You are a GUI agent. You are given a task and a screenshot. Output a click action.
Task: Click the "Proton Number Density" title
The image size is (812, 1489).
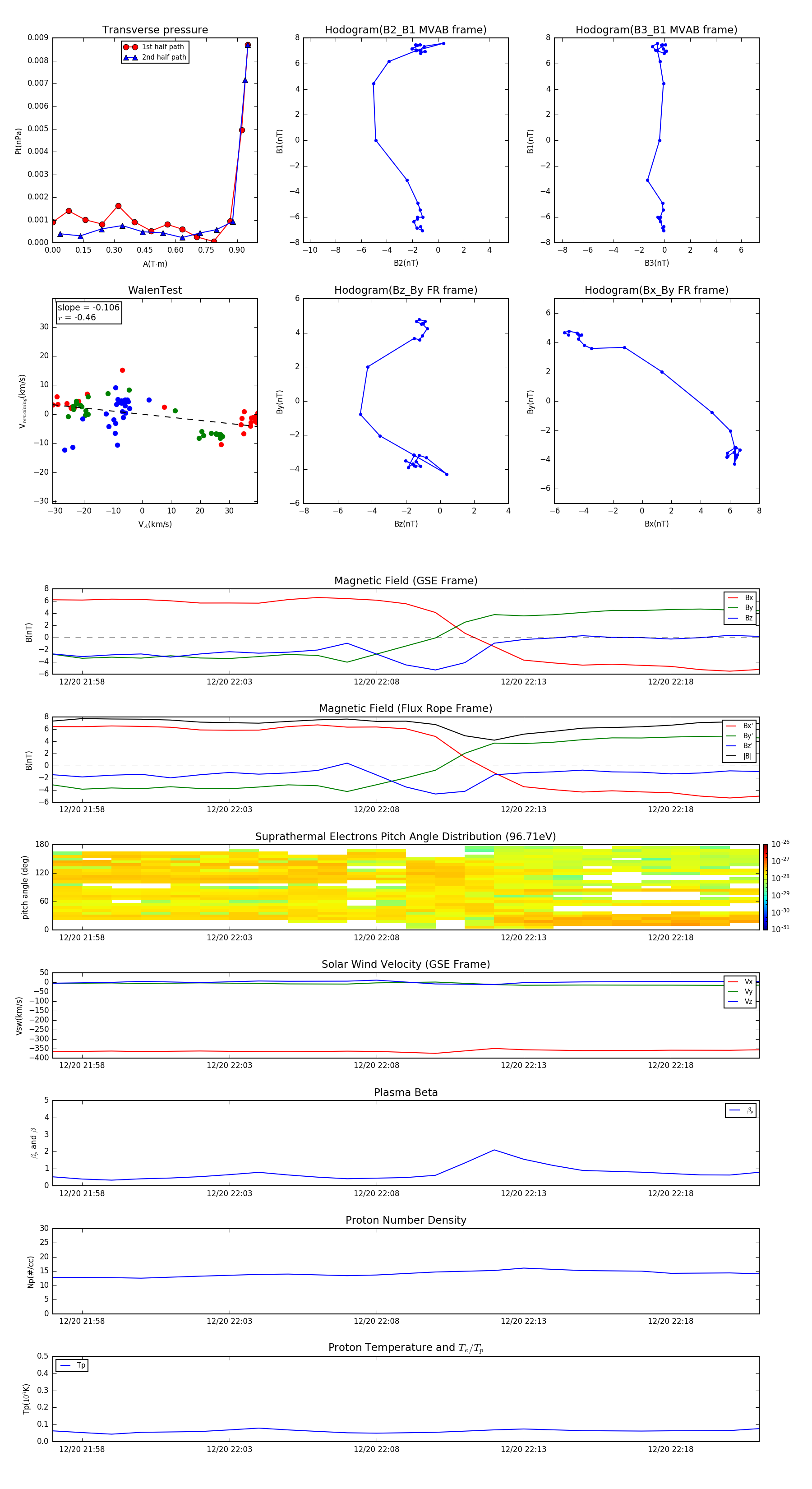point(406,1220)
